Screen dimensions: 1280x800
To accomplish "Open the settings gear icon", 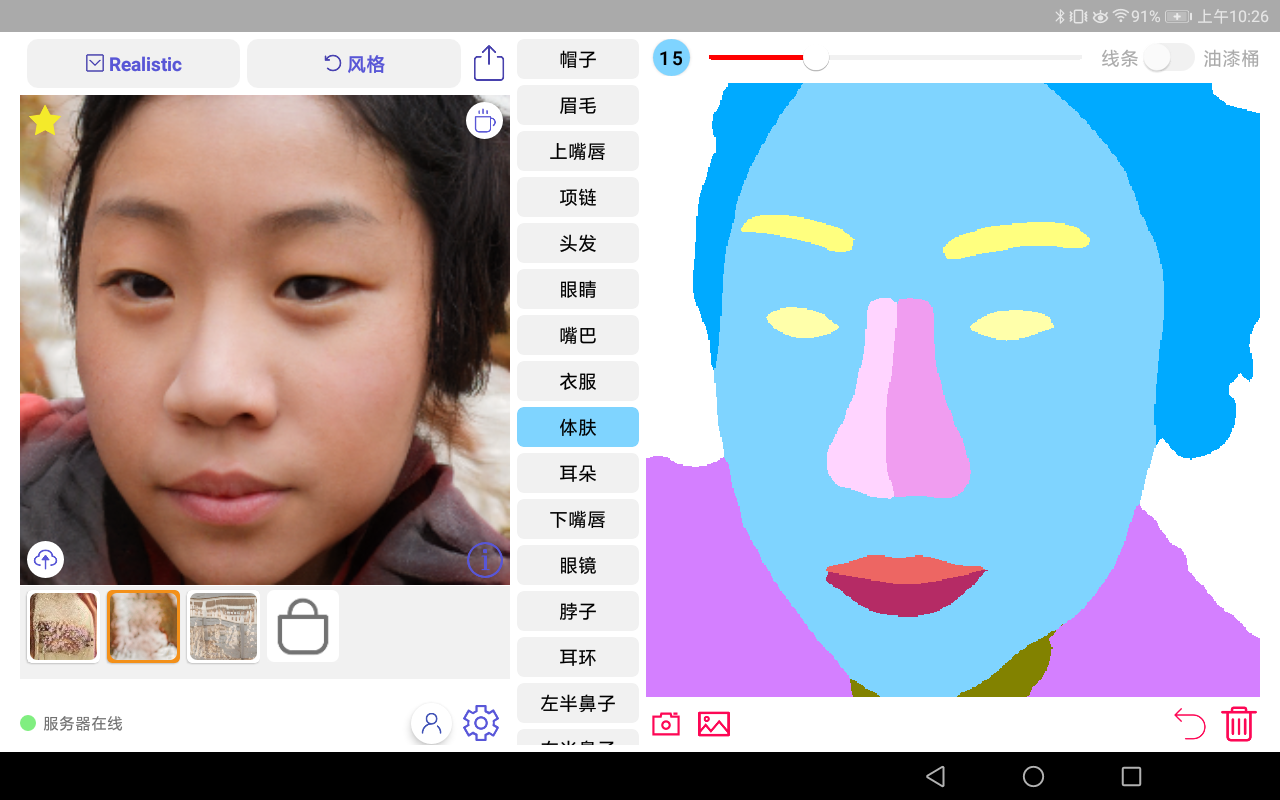I will click(481, 723).
